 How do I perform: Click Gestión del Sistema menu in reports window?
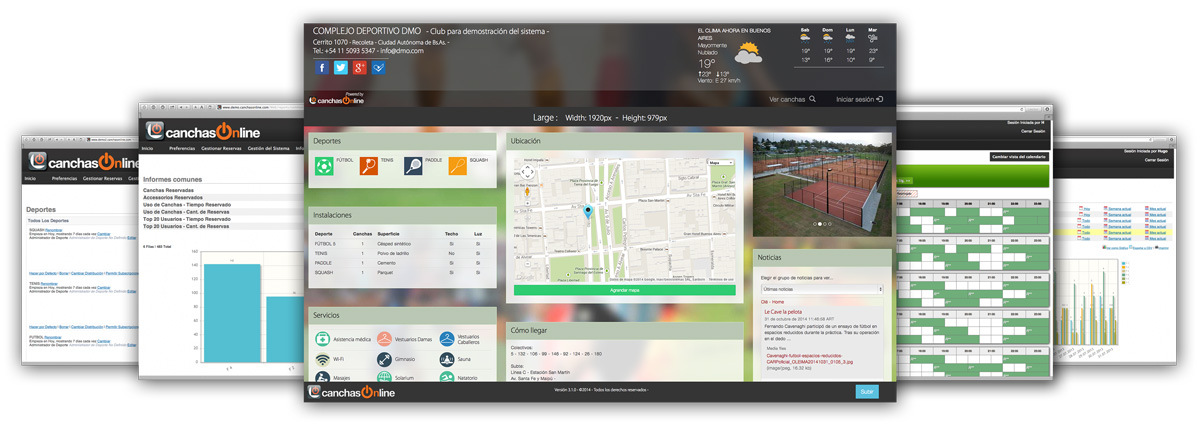click(x=268, y=148)
